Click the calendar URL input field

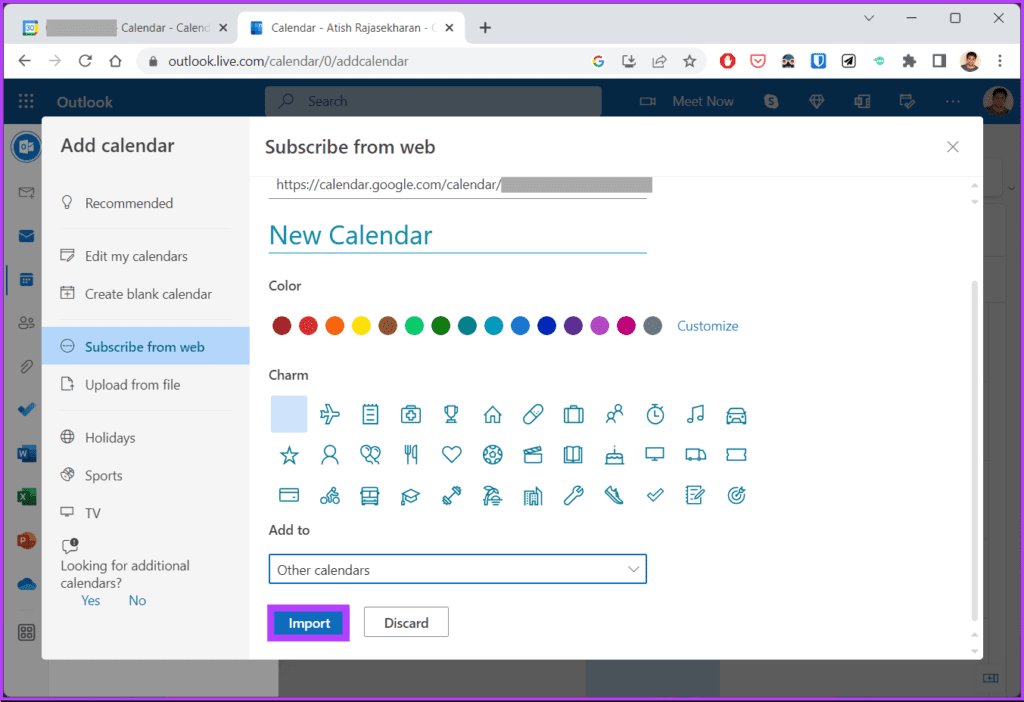click(x=458, y=185)
